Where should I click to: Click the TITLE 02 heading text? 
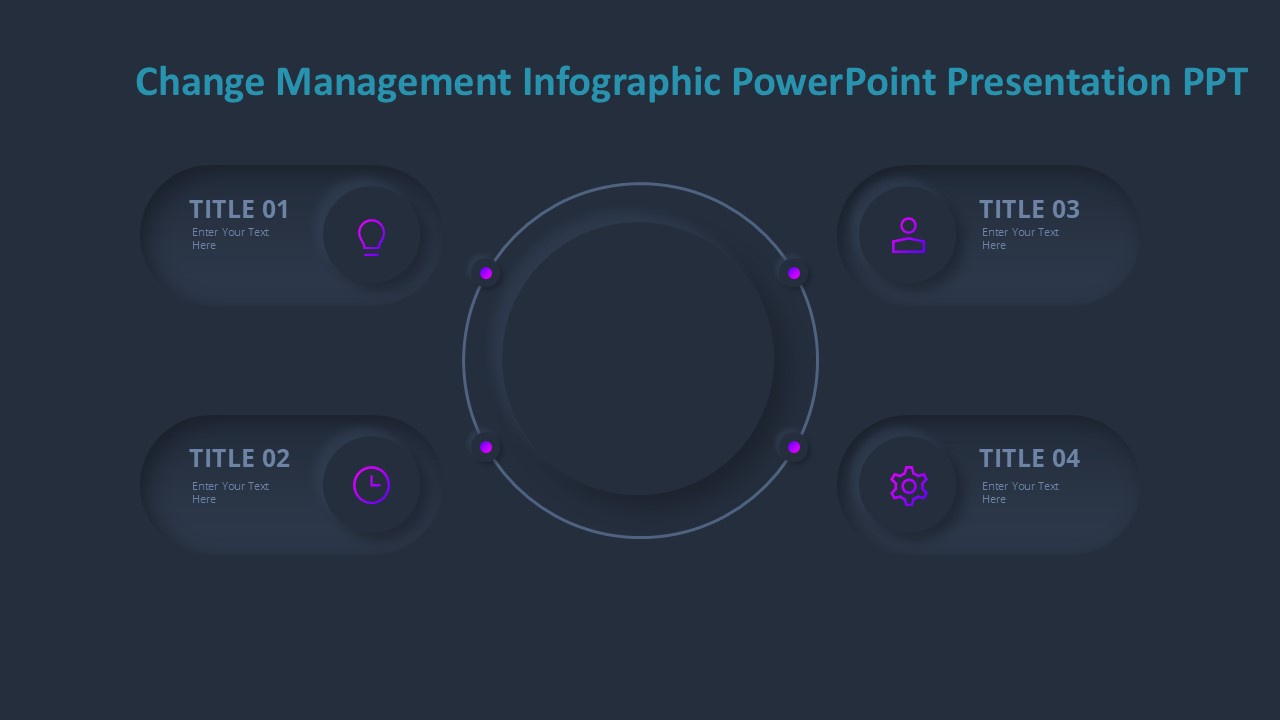click(239, 458)
